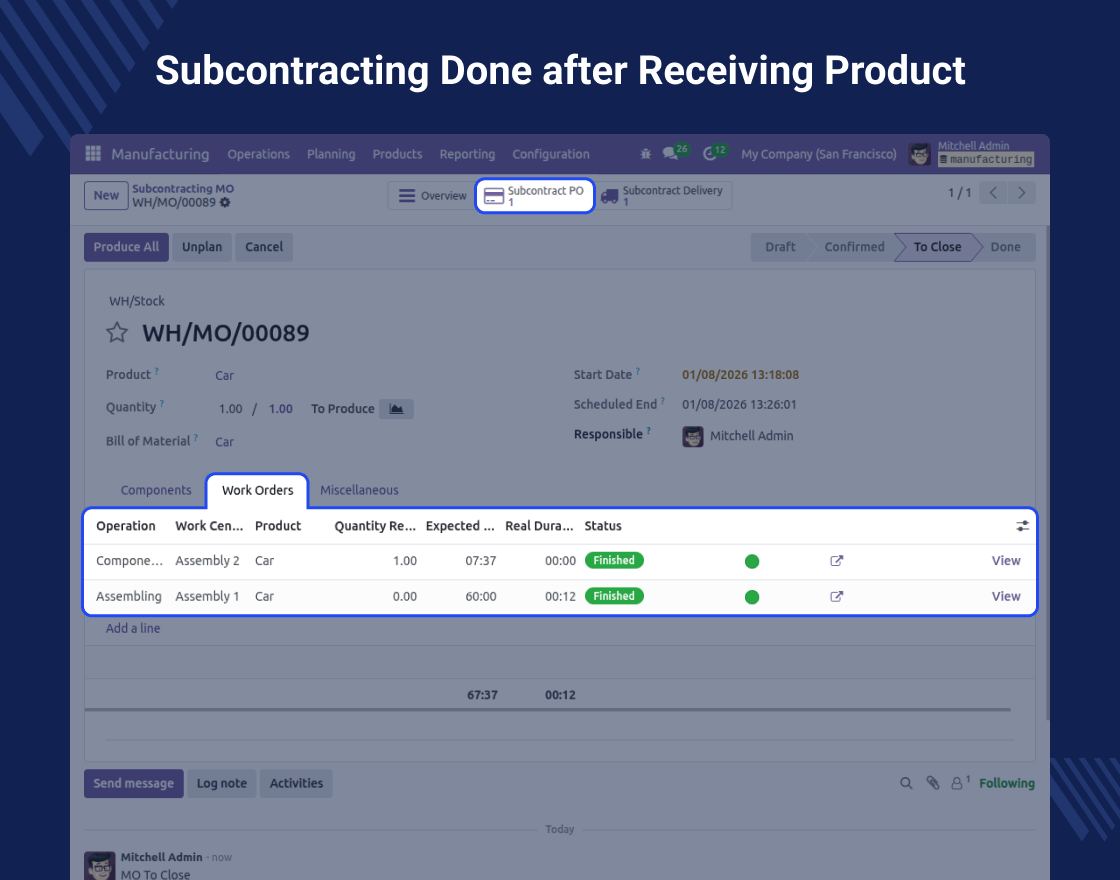
Task: Click the Scheduled End date field
Action: (x=739, y=404)
